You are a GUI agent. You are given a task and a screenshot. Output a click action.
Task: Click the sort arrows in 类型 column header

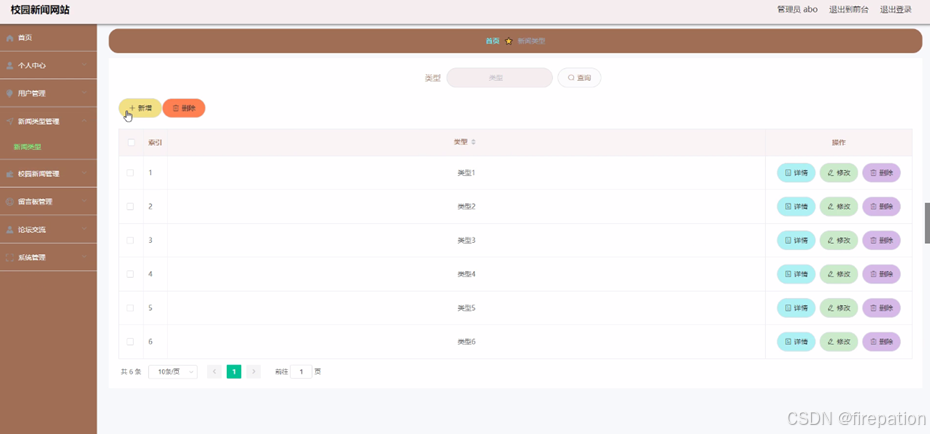[x=473, y=142]
